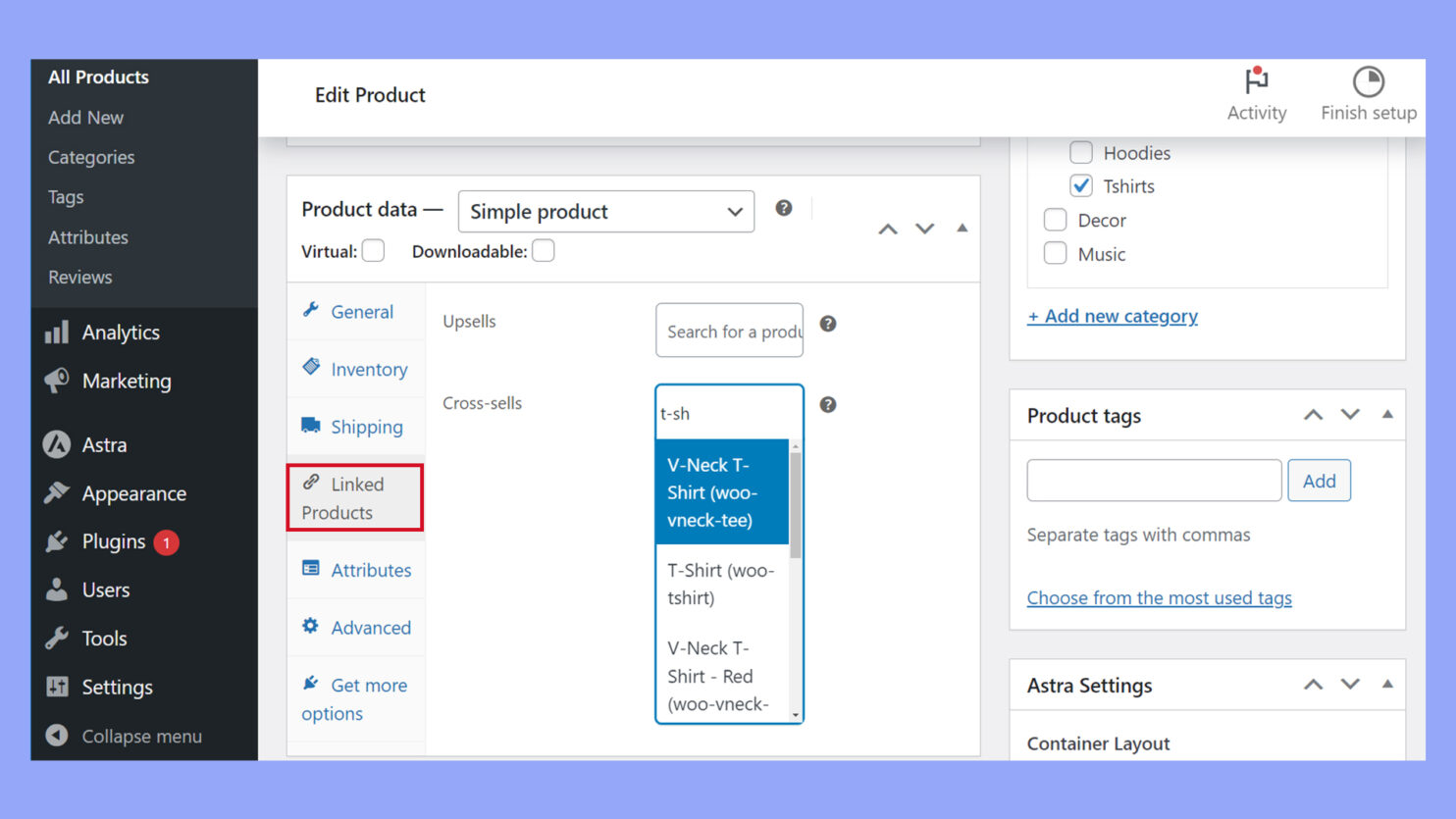The width and height of the screenshot is (1456, 819).
Task: Enable the Hoodies category checkbox
Action: point(1080,152)
